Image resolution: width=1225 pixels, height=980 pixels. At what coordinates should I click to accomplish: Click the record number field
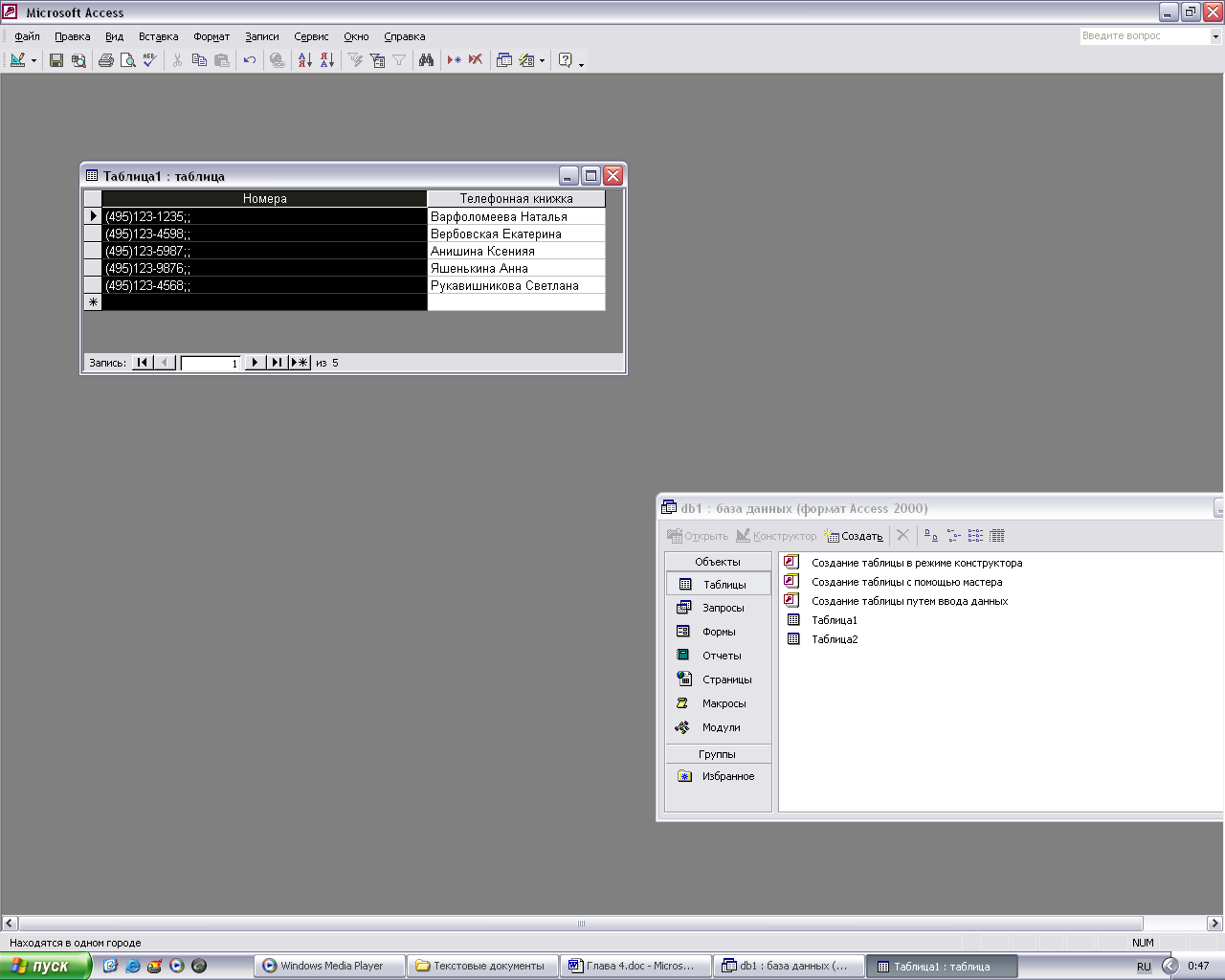[210, 364]
